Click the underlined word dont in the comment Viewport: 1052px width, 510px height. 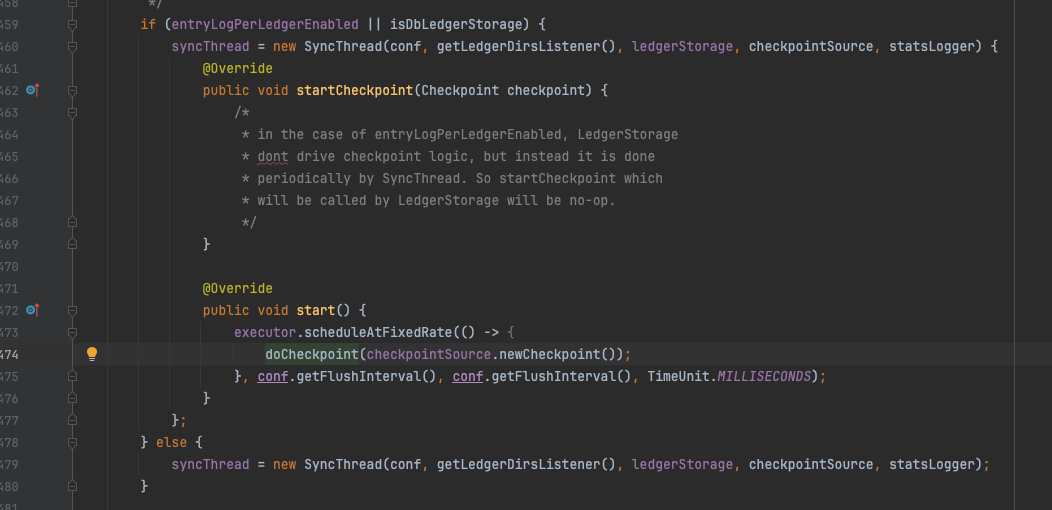(272, 156)
